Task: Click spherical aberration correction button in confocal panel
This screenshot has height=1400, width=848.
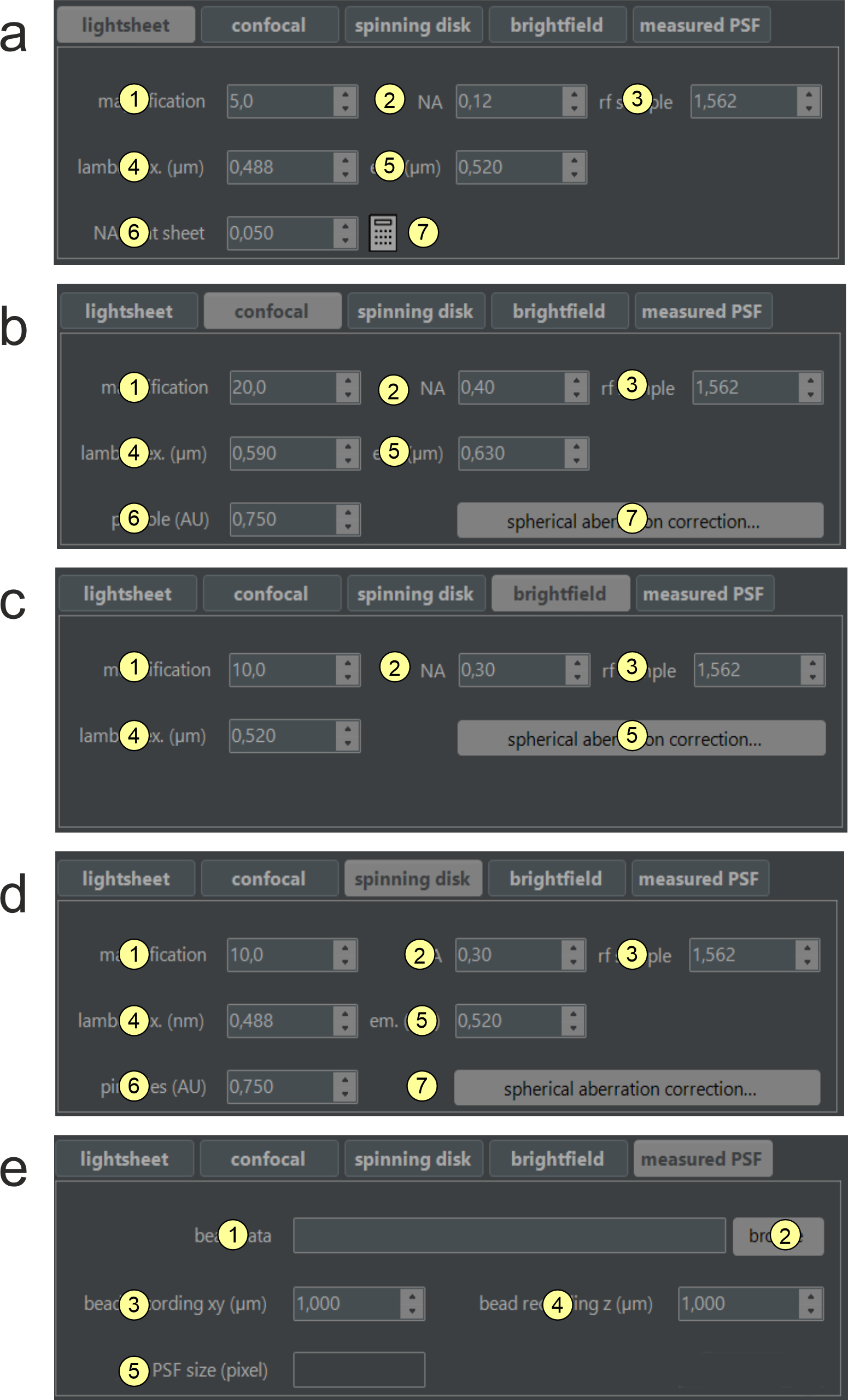Action: pos(640,520)
